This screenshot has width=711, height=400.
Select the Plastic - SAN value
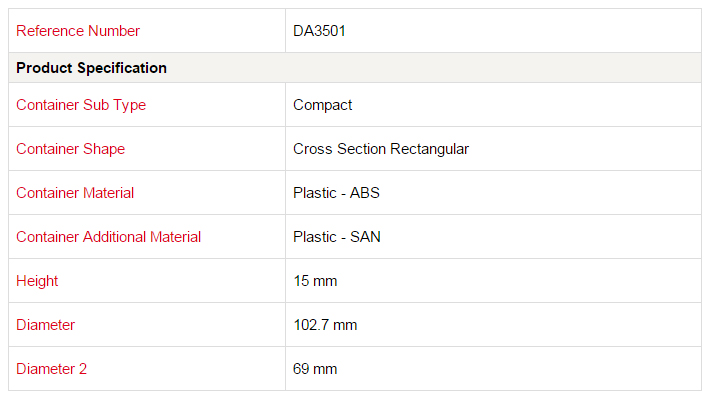coord(337,237)
